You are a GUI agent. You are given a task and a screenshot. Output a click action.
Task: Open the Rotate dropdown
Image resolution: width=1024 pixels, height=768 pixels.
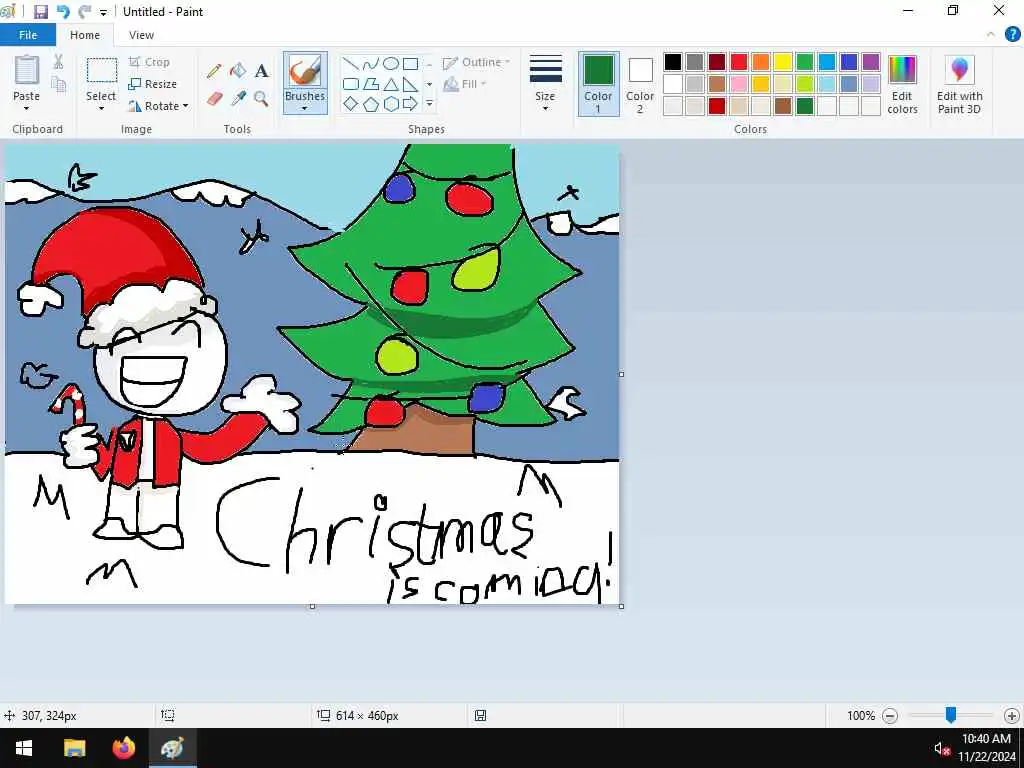coord(159,106)
